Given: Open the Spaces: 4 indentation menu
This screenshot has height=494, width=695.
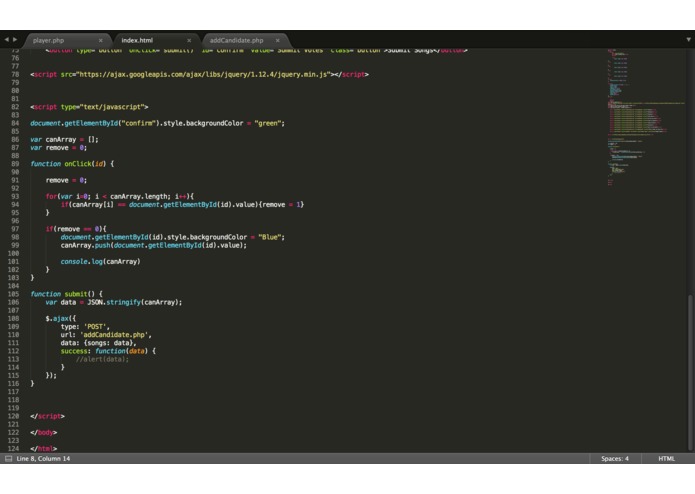Looking at the screenshot, I should coord(614,459).
